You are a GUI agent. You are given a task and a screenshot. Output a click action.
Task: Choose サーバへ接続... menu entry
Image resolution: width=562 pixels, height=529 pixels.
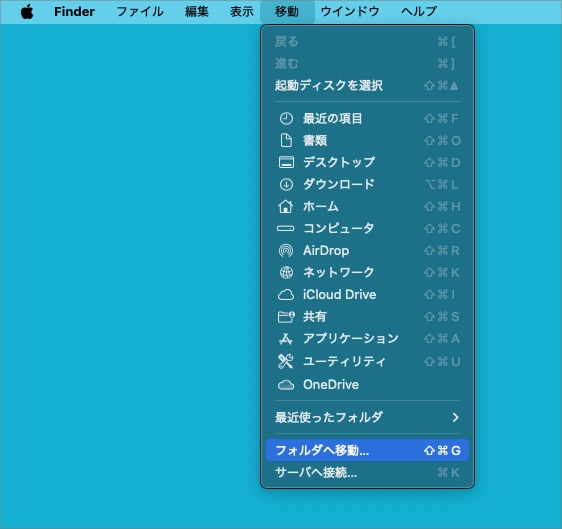tap(367, 472)
